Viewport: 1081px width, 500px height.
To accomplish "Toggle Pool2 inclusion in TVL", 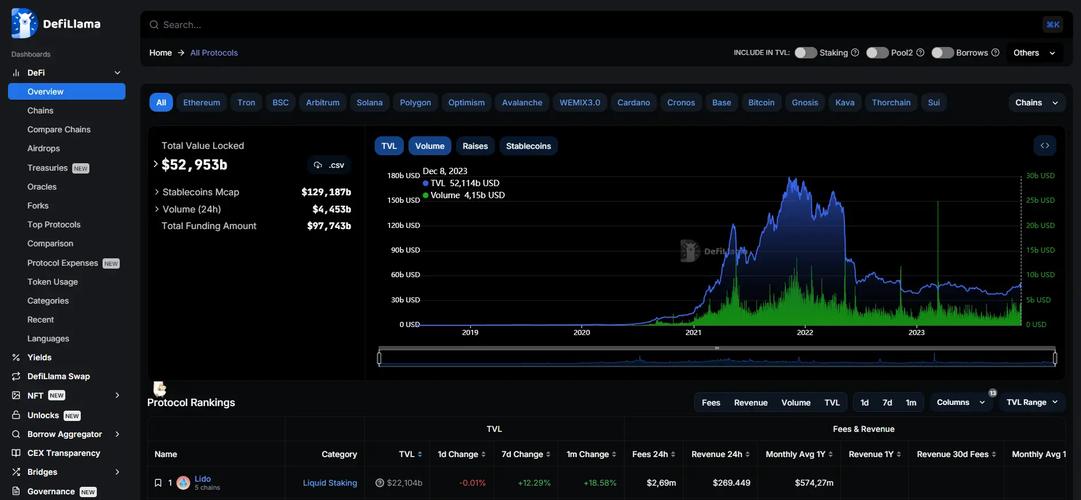I will pos(877,52).
